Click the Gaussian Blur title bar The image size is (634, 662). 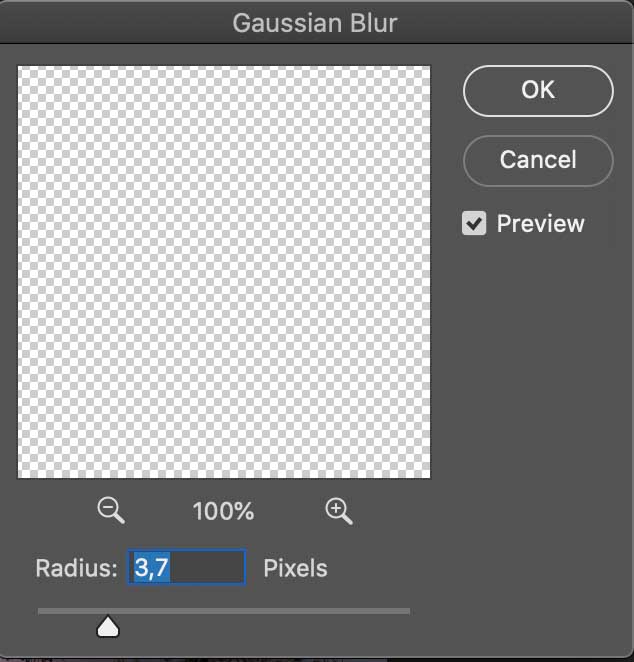315,23
